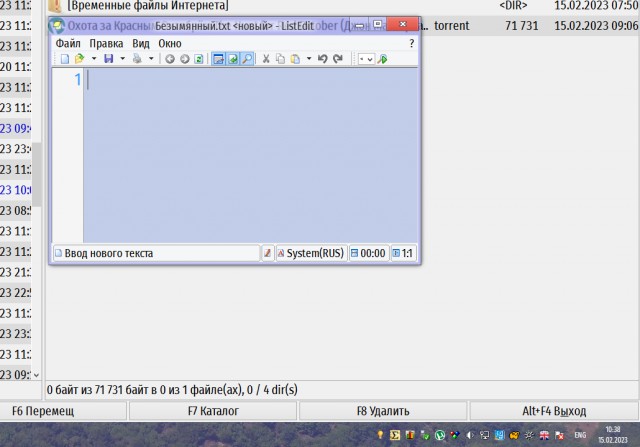Click the light bulb tray icon
Image resolution: width=640 pixels, height=447 pixels.
pos(380,435)
